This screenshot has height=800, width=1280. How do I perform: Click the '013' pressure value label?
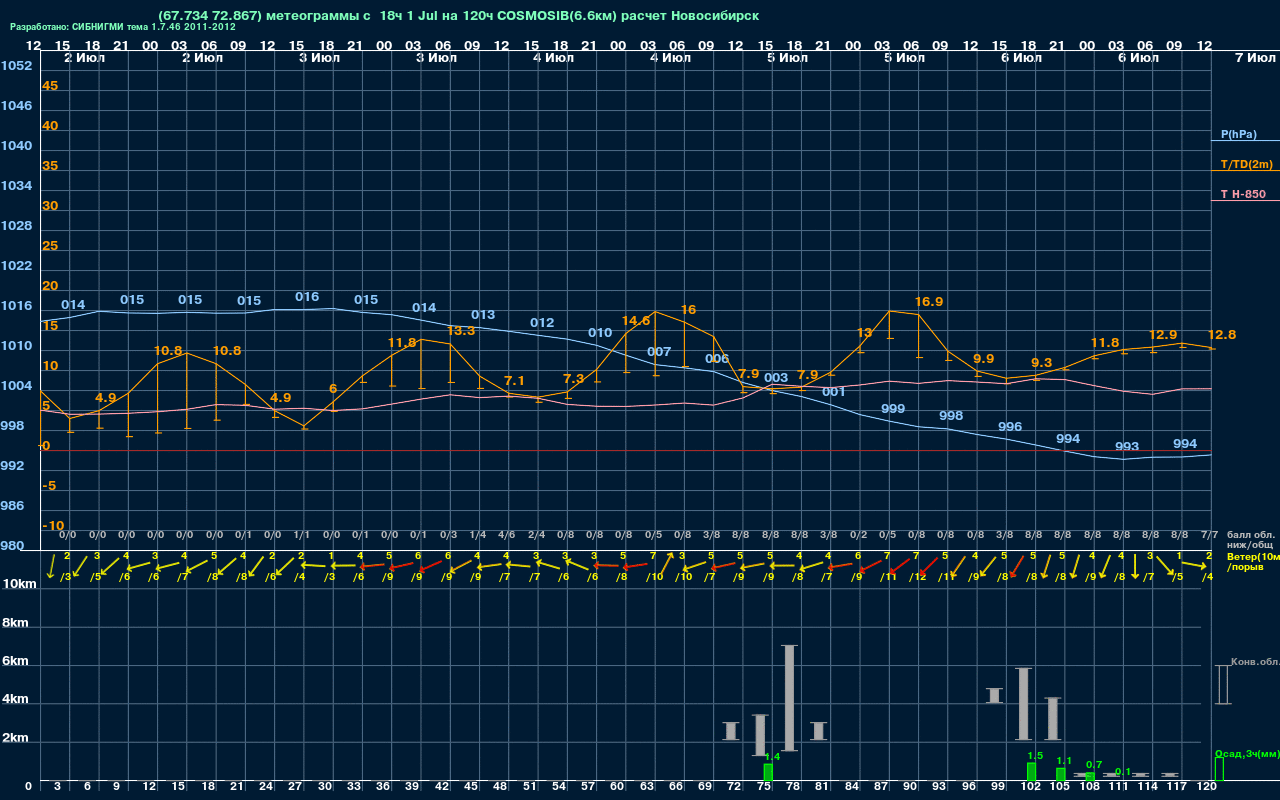pyautogui.click(x=483, y=315)
